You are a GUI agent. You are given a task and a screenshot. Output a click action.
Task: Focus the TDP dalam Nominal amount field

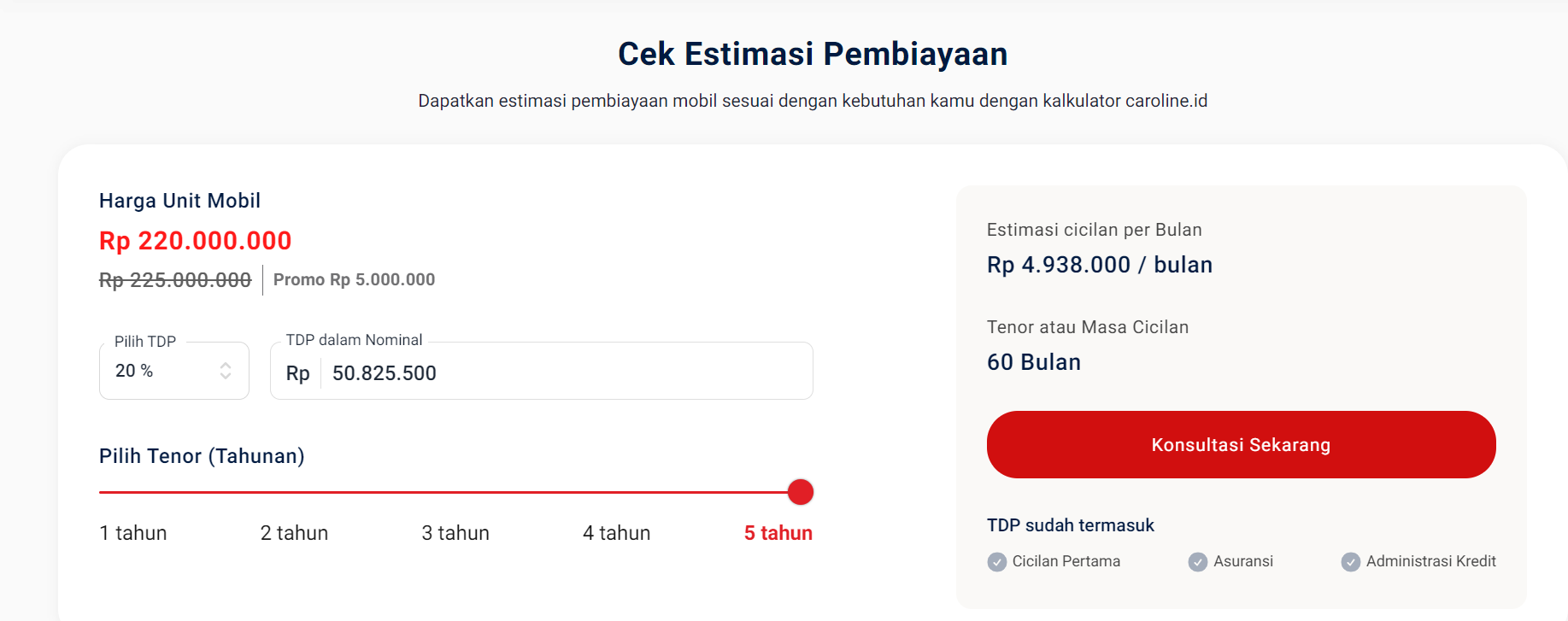pyautogui.click(x=564, y=373)
